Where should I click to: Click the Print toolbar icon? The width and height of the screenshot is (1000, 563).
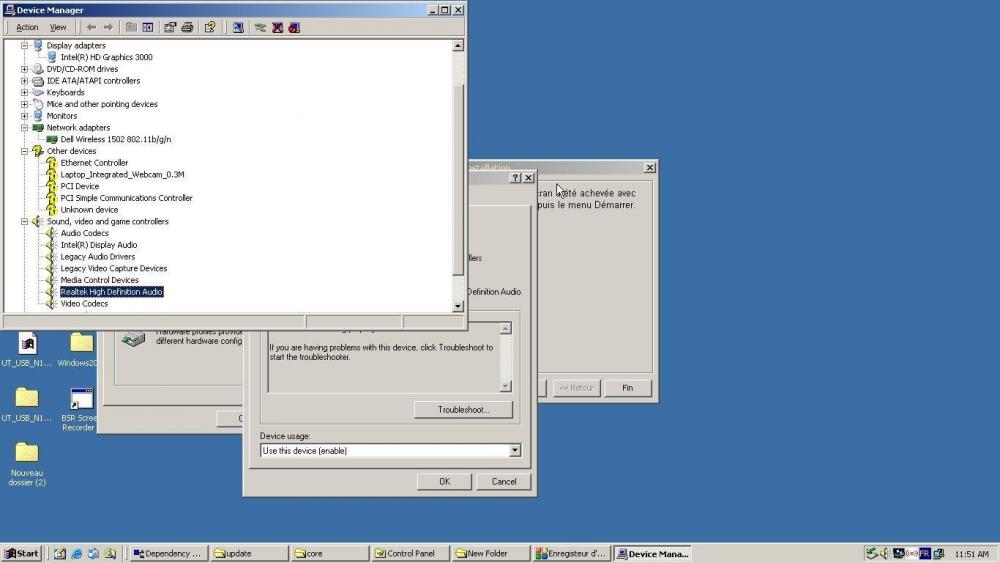(x=186, y=27)
